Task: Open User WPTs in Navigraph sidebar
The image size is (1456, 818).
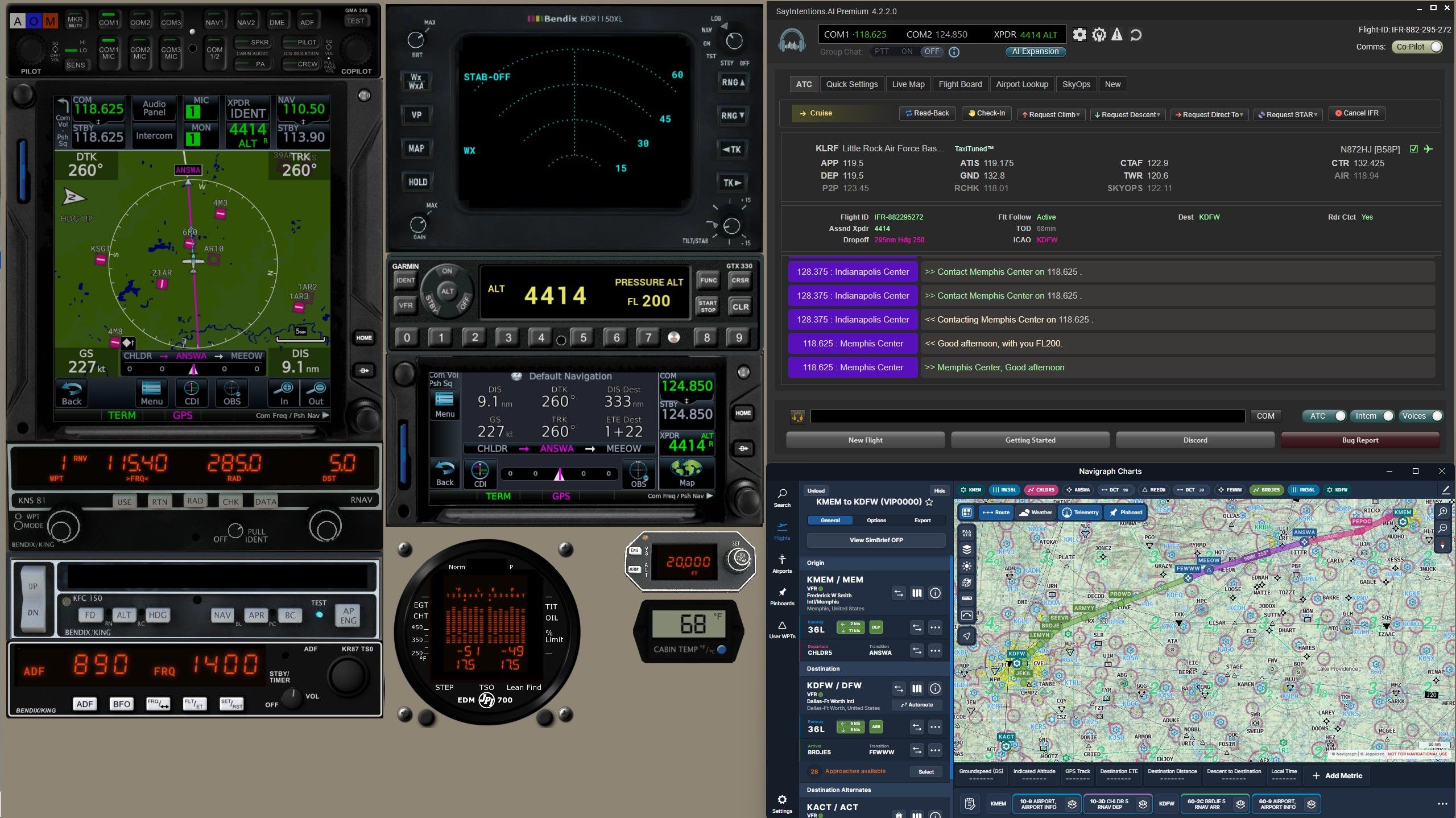Action: click(x=782, y=629)
